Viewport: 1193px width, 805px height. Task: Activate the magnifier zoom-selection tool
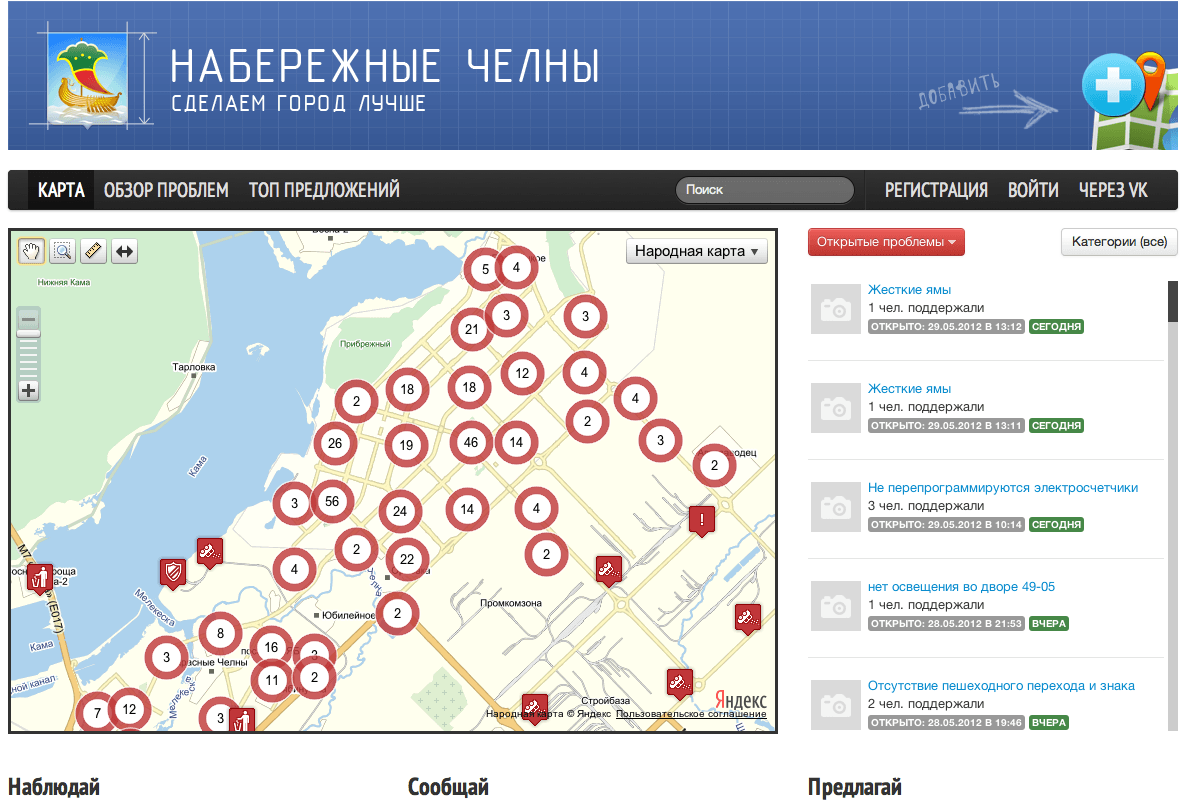pos(63,252)
